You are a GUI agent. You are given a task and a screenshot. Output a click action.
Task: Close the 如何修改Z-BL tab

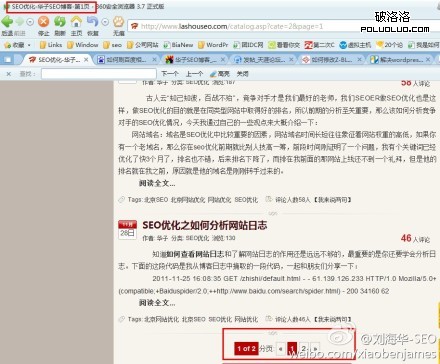(x=359, y=60)
